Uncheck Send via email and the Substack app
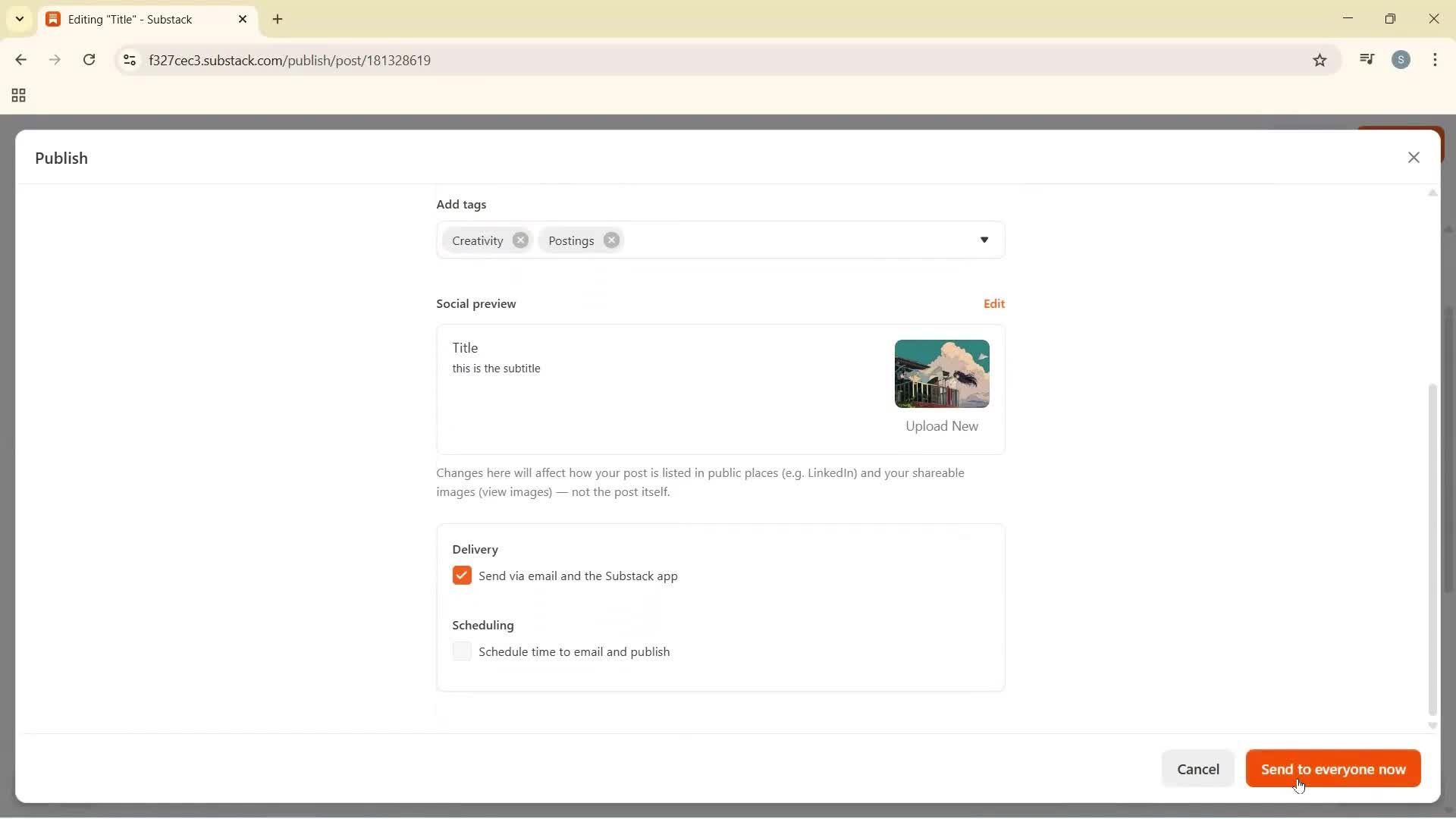The image size is (1456, 819). [x=463, y=576]
